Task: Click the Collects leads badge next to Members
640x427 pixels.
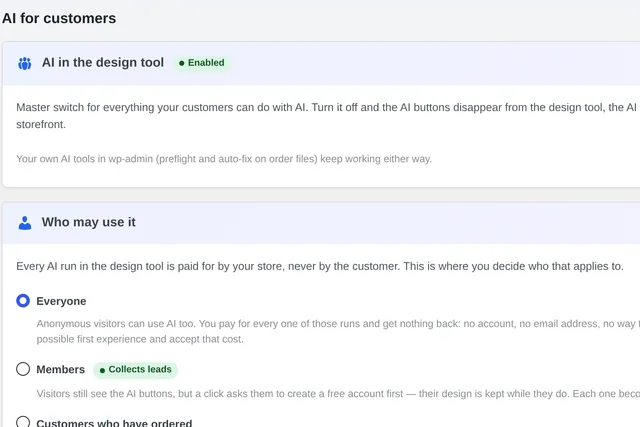Action: click(136, 369)
